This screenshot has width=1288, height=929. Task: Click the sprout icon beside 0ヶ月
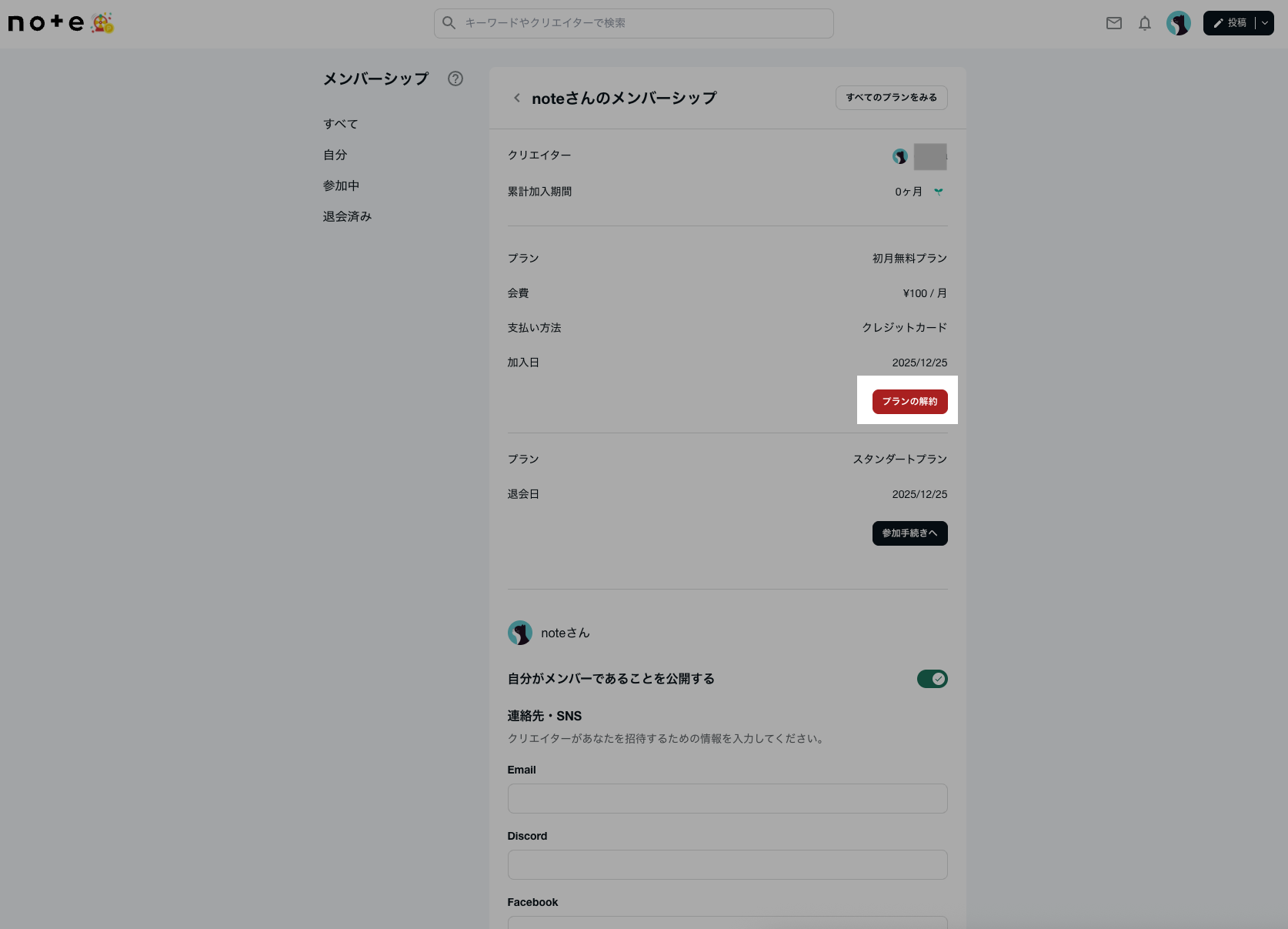tap(939, 192)
